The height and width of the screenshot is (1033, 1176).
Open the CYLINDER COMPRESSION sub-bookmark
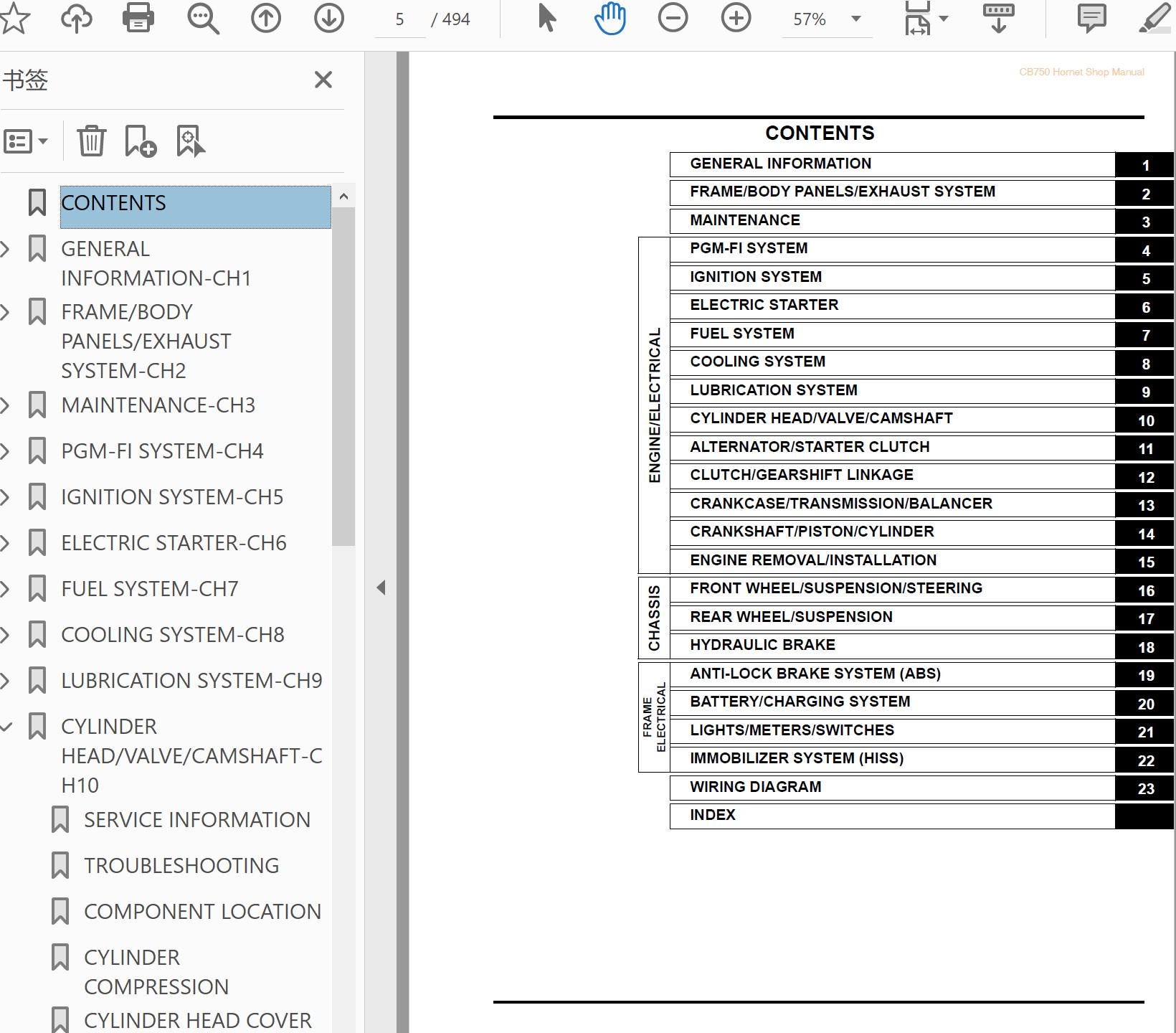tap(156, 972)
